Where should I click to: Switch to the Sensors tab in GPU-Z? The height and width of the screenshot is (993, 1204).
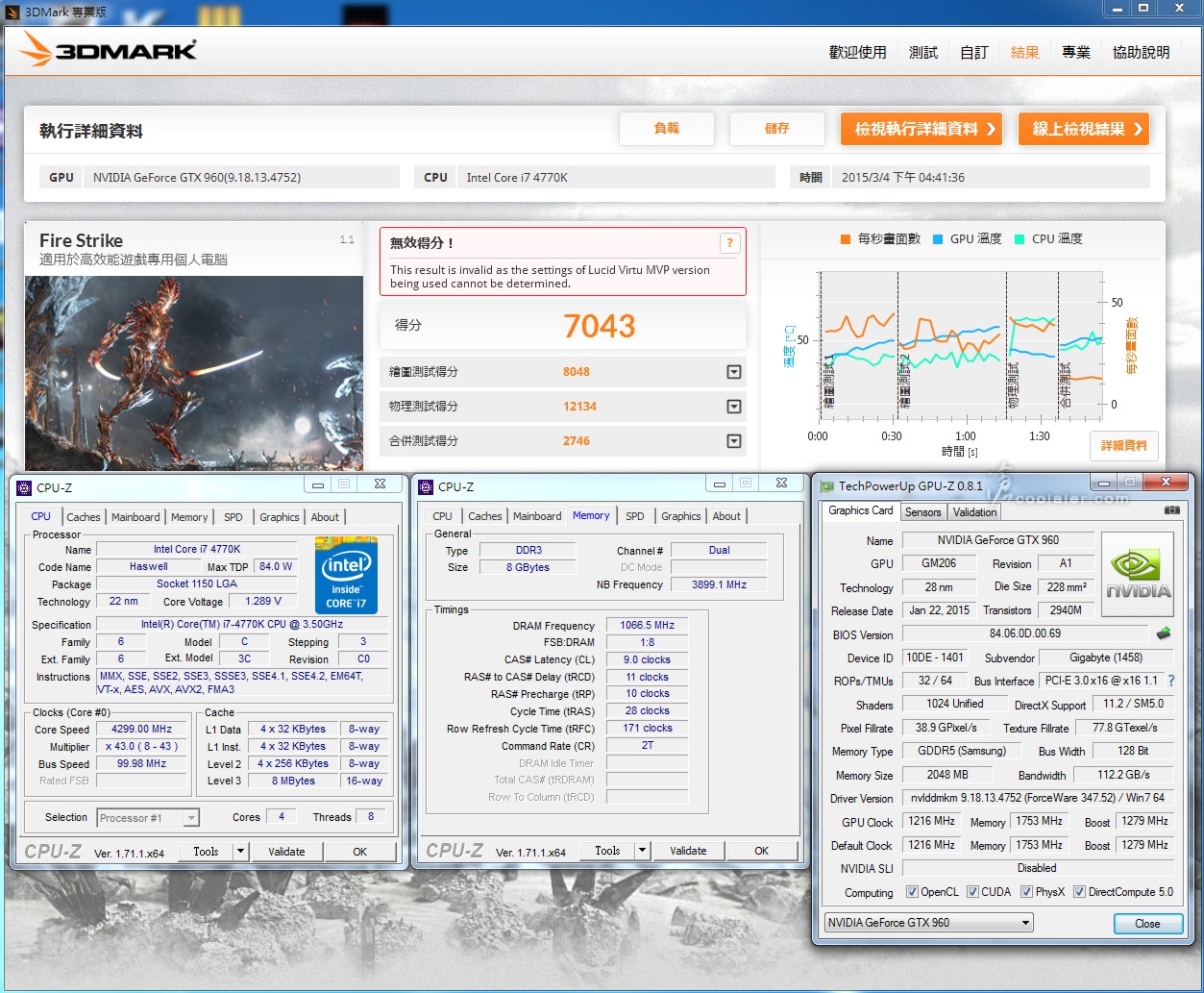922,512
